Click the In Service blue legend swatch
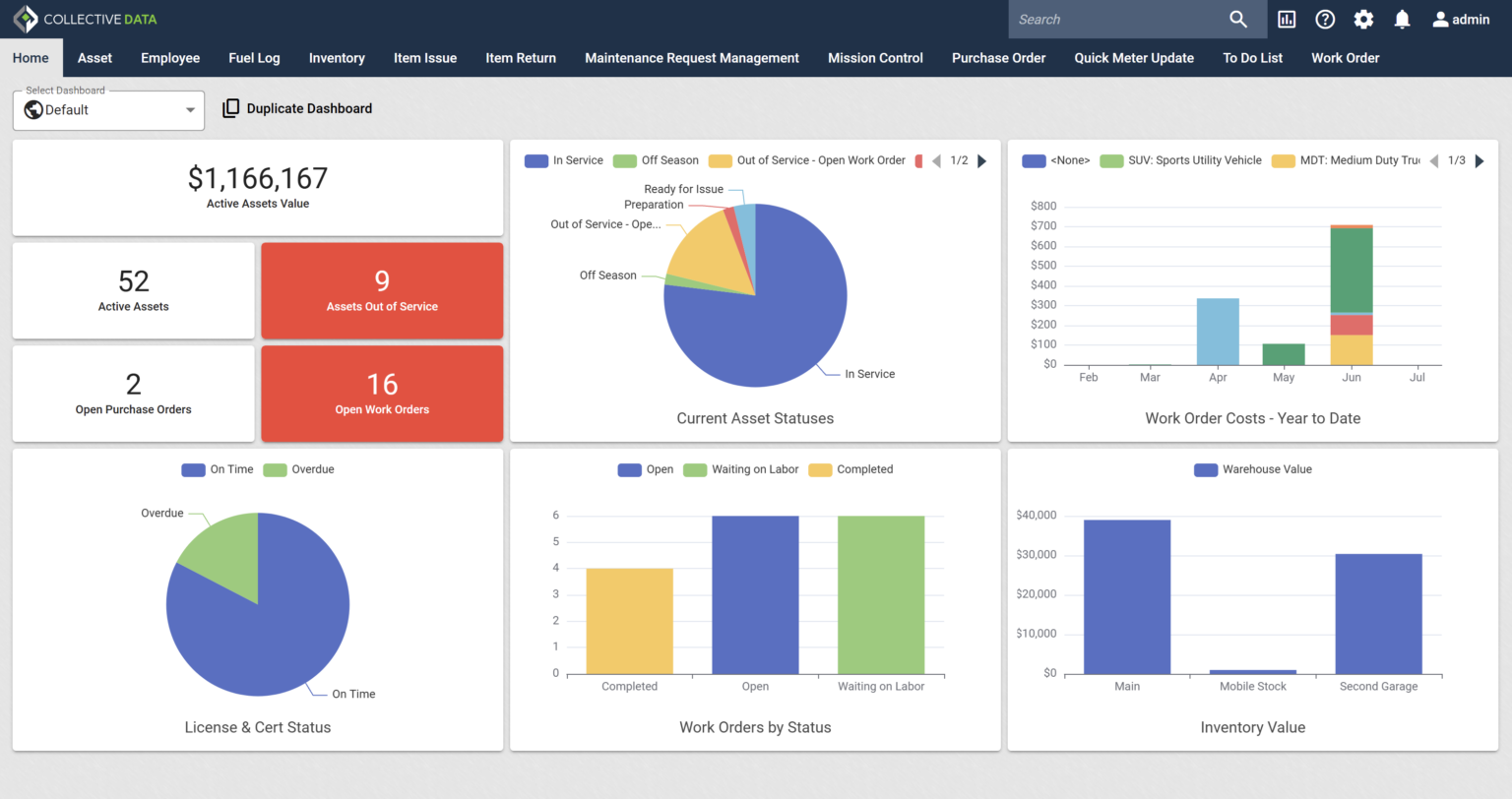 click(535, 160)
